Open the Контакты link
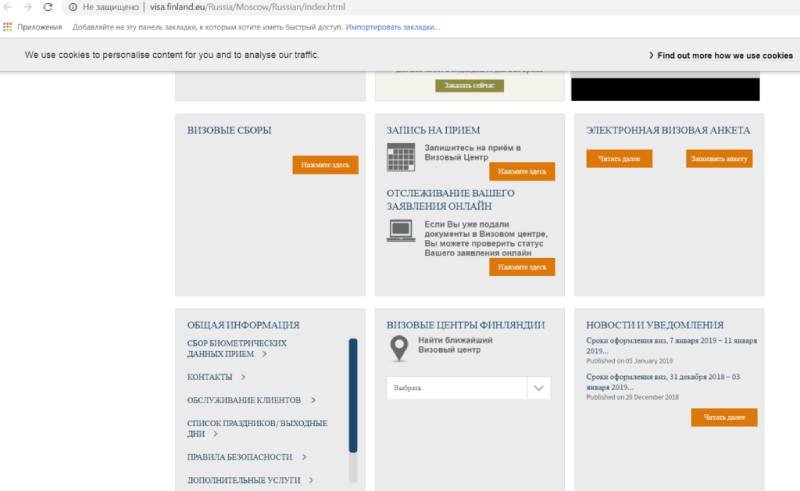Viewport: 800px width, 491px height. (x=210, y=377)
